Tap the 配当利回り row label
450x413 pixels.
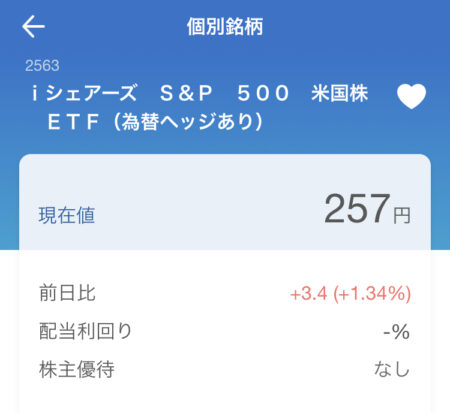(86, 331)
